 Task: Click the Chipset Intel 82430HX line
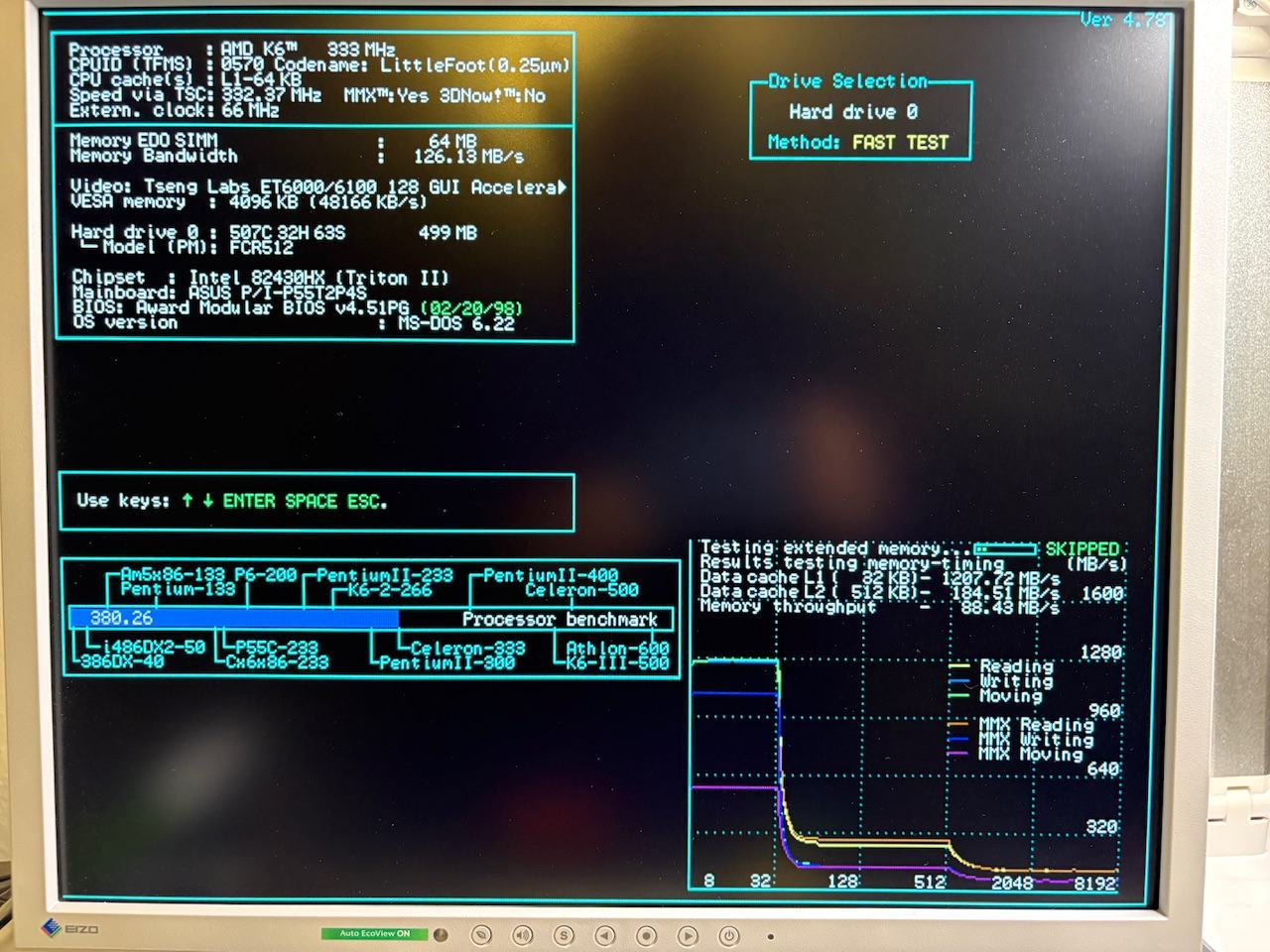click(x=260, y=278)
